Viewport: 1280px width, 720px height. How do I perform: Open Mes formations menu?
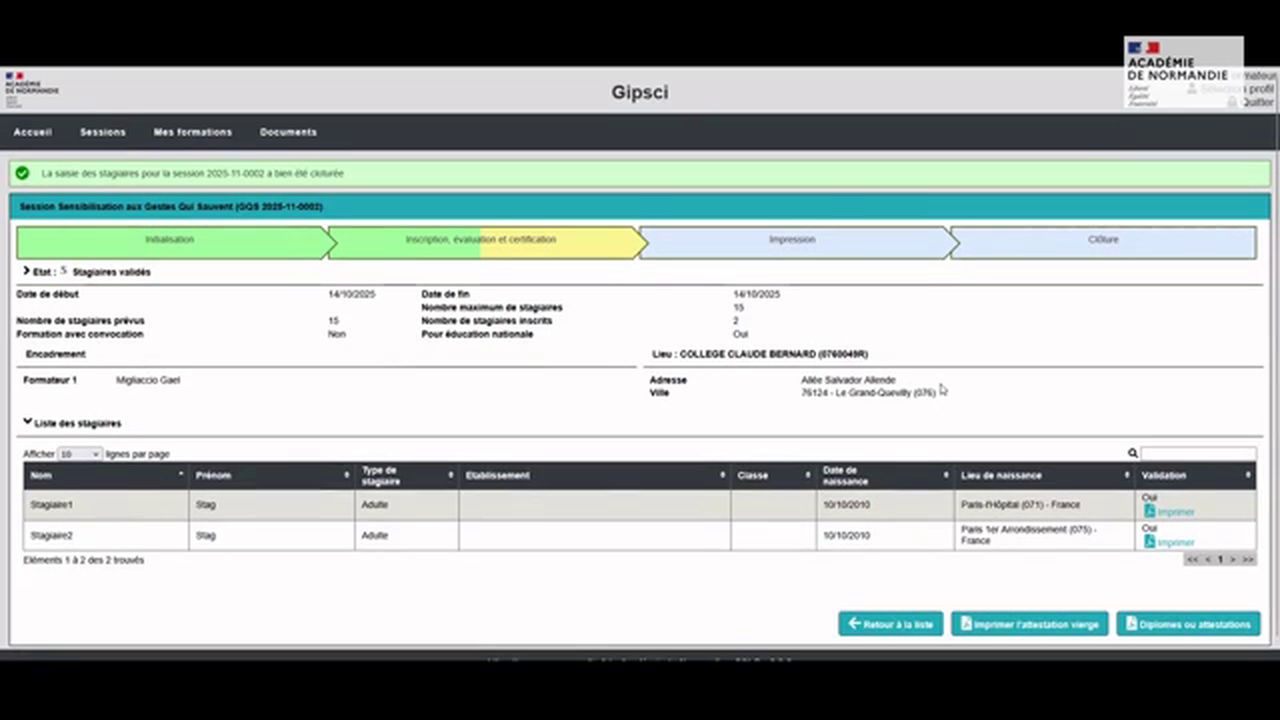click(x=192, y=132)
